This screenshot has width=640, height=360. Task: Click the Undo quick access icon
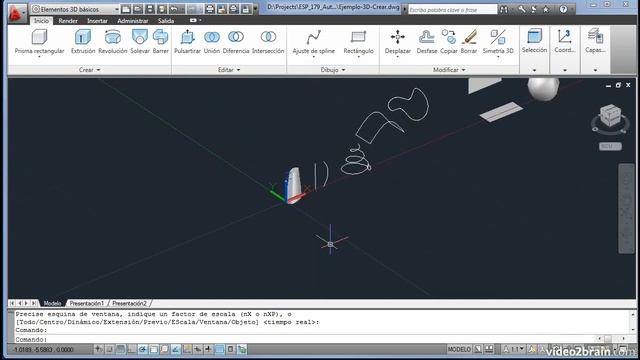pos(174,9)
